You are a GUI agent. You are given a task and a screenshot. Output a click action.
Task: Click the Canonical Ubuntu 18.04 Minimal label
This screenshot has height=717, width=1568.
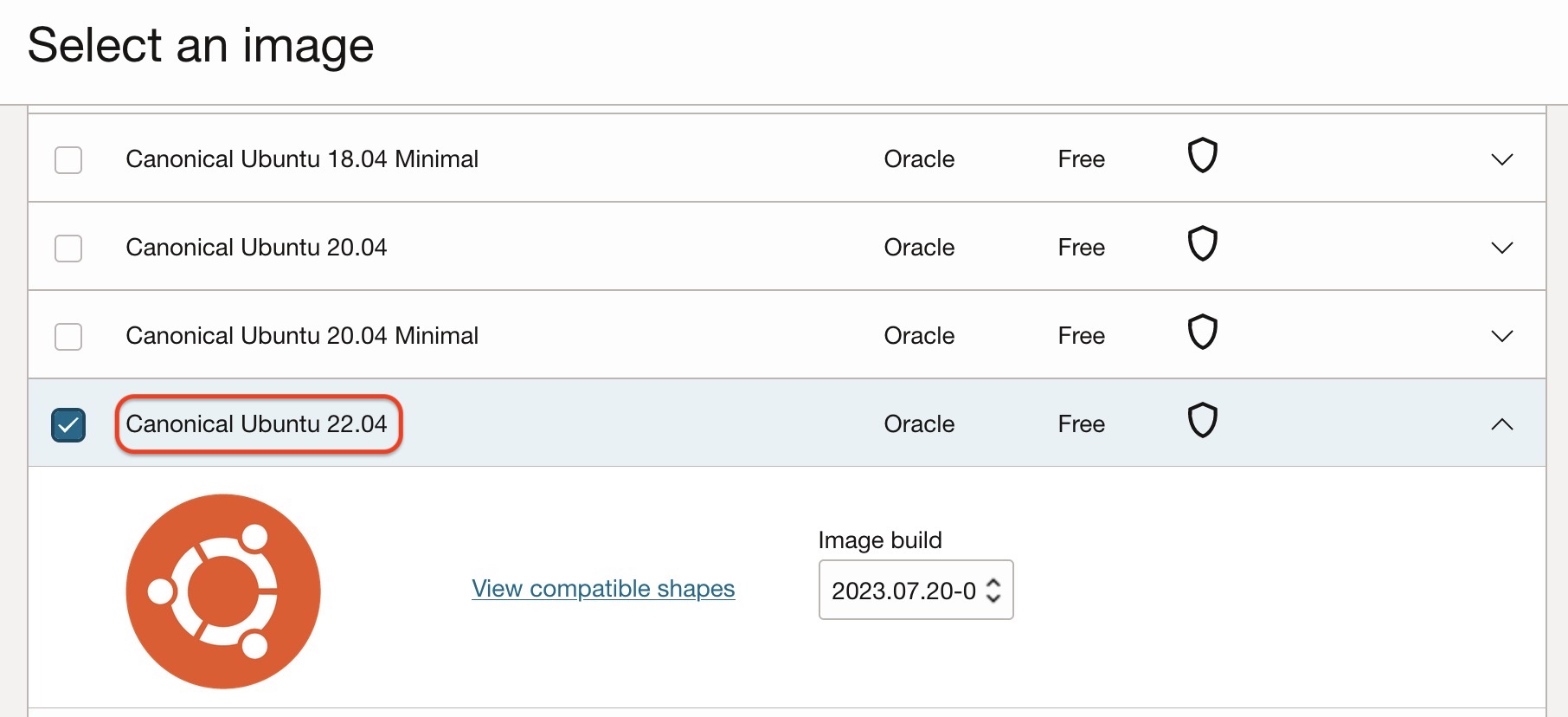click(x=302, y=159)
